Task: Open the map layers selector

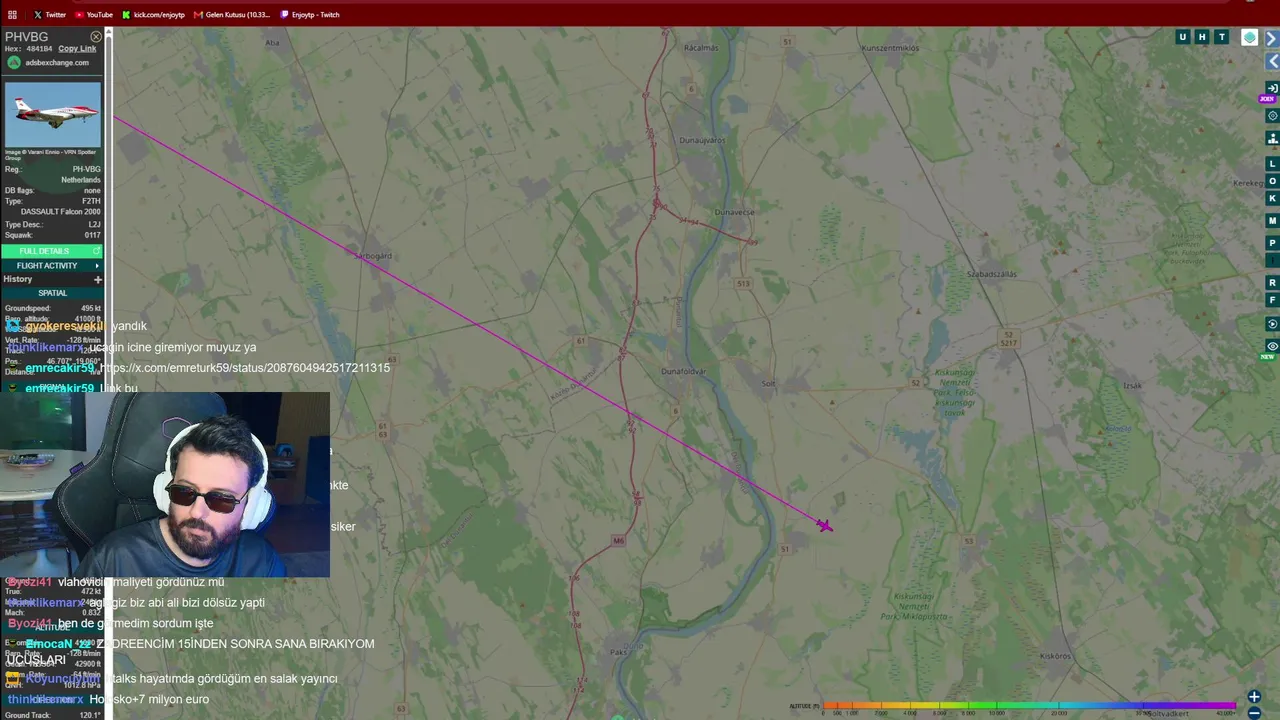Action: (x=1249, y=38)
